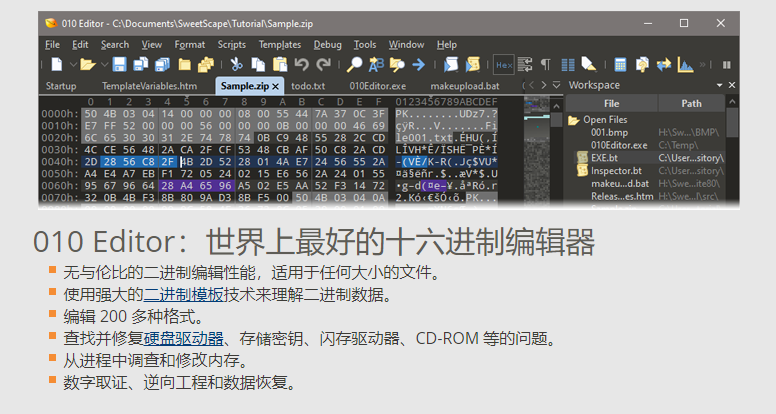Click the Save All toolbar icon

(162, 64)
